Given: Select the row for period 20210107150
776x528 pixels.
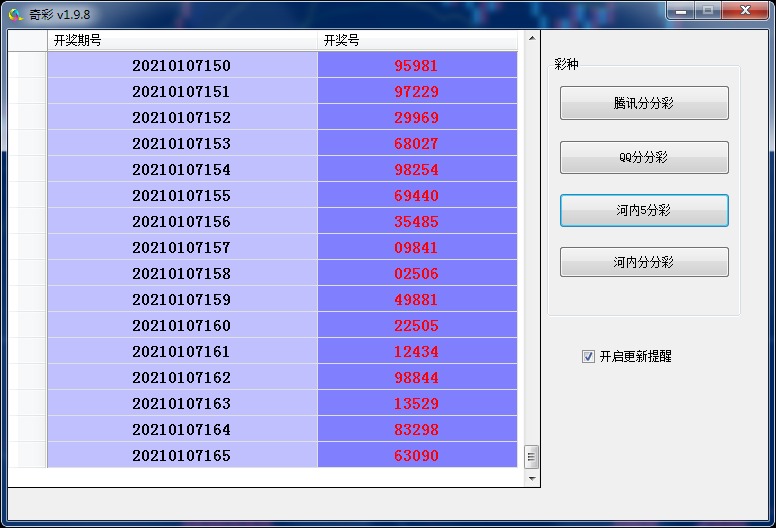Looking at the screenshot, I should 181,66.
